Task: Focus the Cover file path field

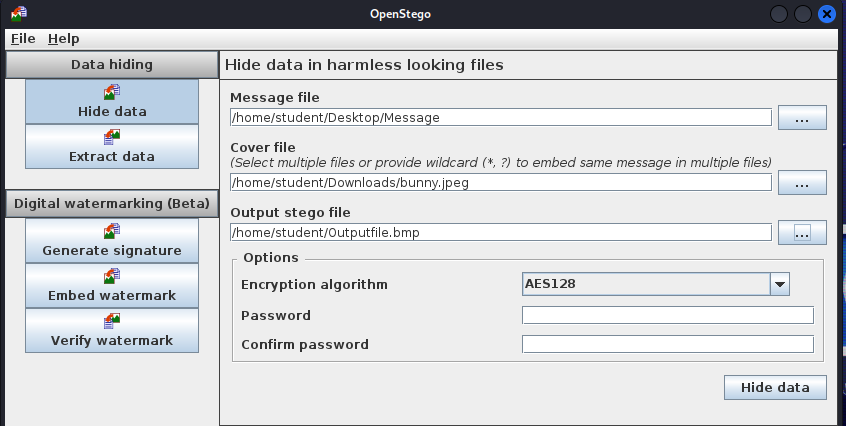Action: pyautogui.click(x=501, y=182)
